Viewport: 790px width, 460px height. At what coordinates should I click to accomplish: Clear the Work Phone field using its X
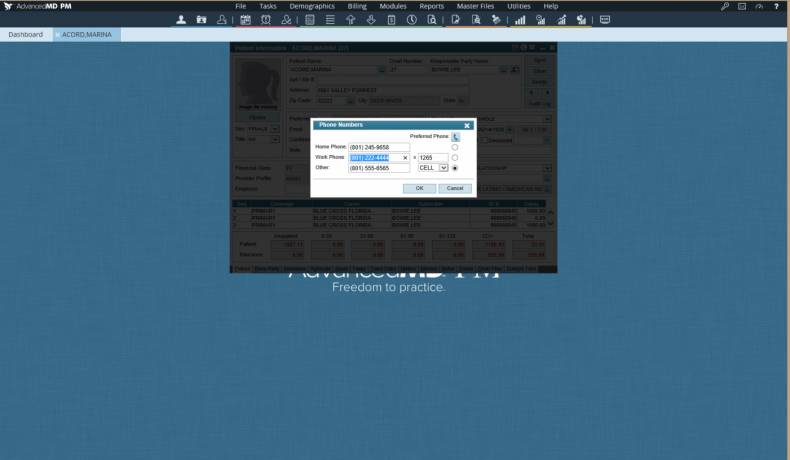[405, 158]
